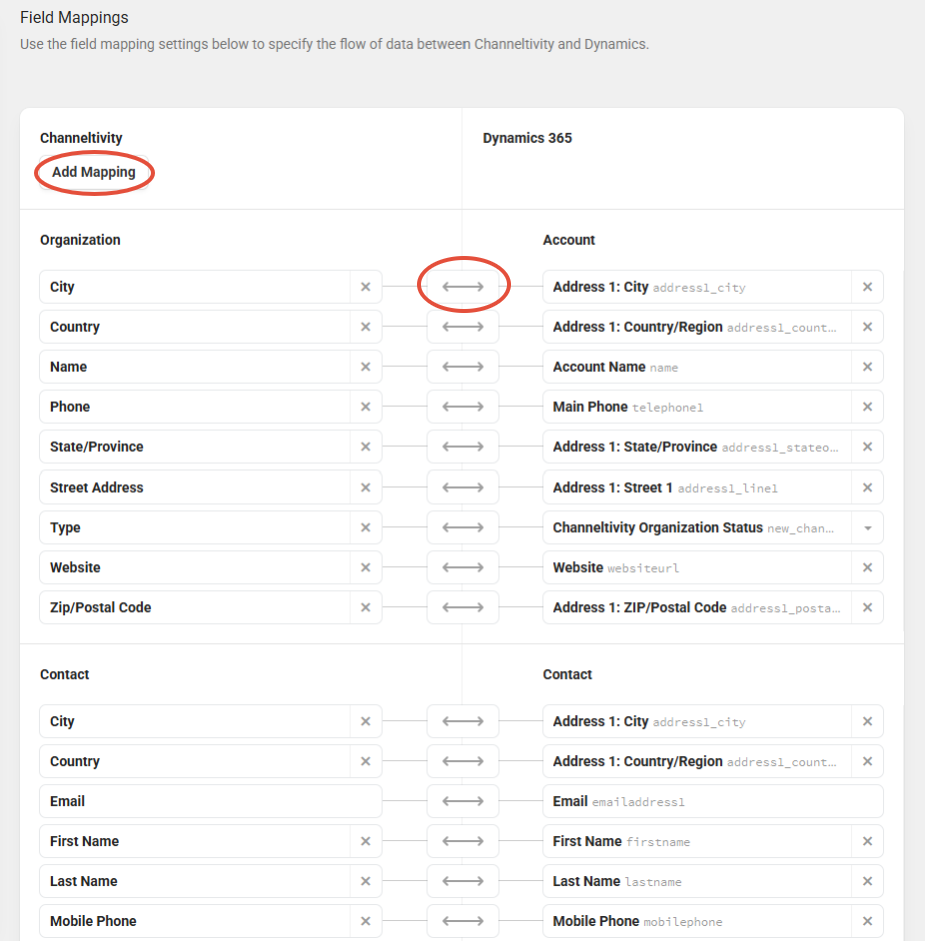The width and height of the screenshot is (925, 941).
Task: Toggle sync direction for Zip/Postal Code
Action: tap(463, 607)
